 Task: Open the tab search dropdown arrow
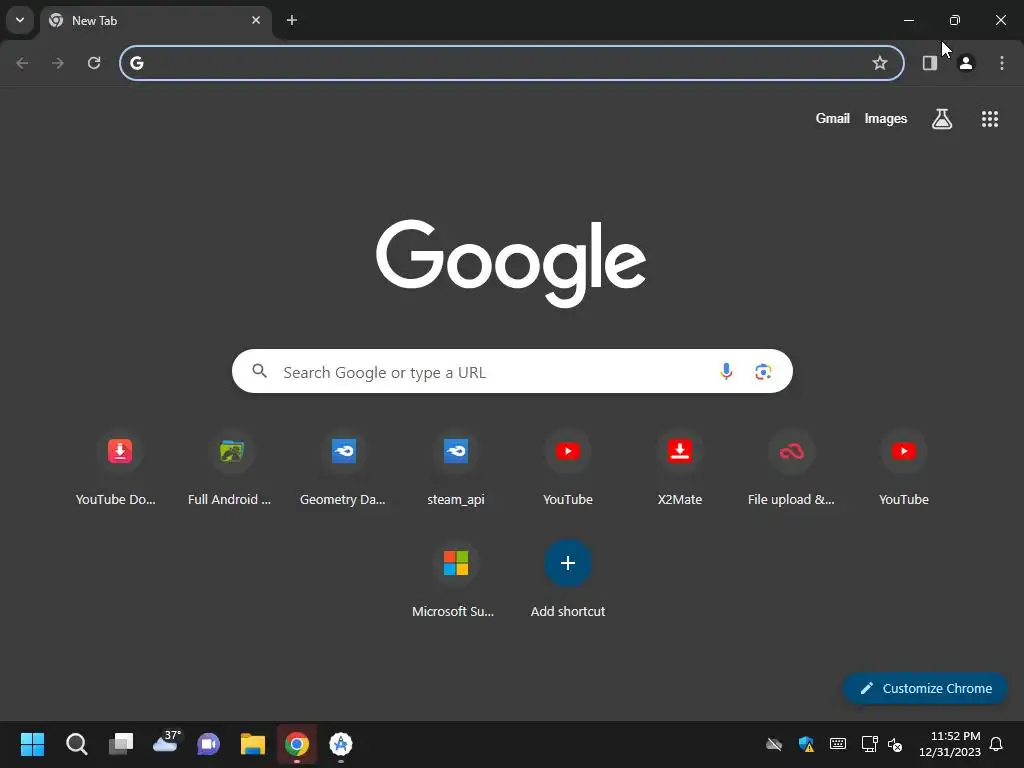click(x=20, y=20)
